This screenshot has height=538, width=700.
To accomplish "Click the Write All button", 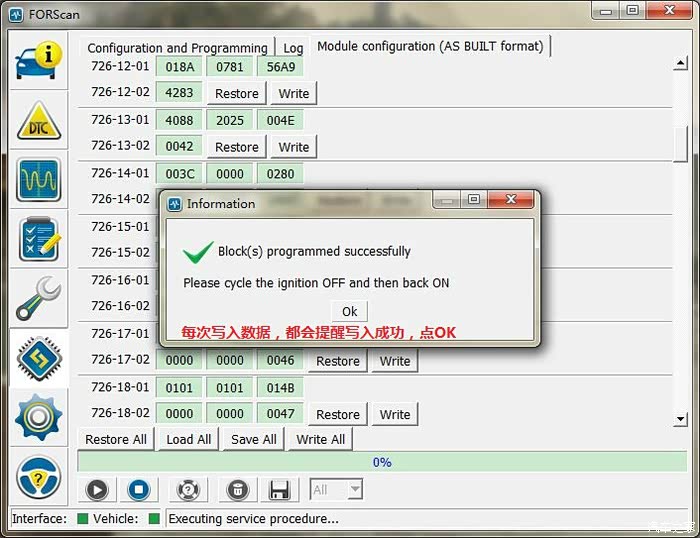I will pyautogui.click(x=321, y=439).
